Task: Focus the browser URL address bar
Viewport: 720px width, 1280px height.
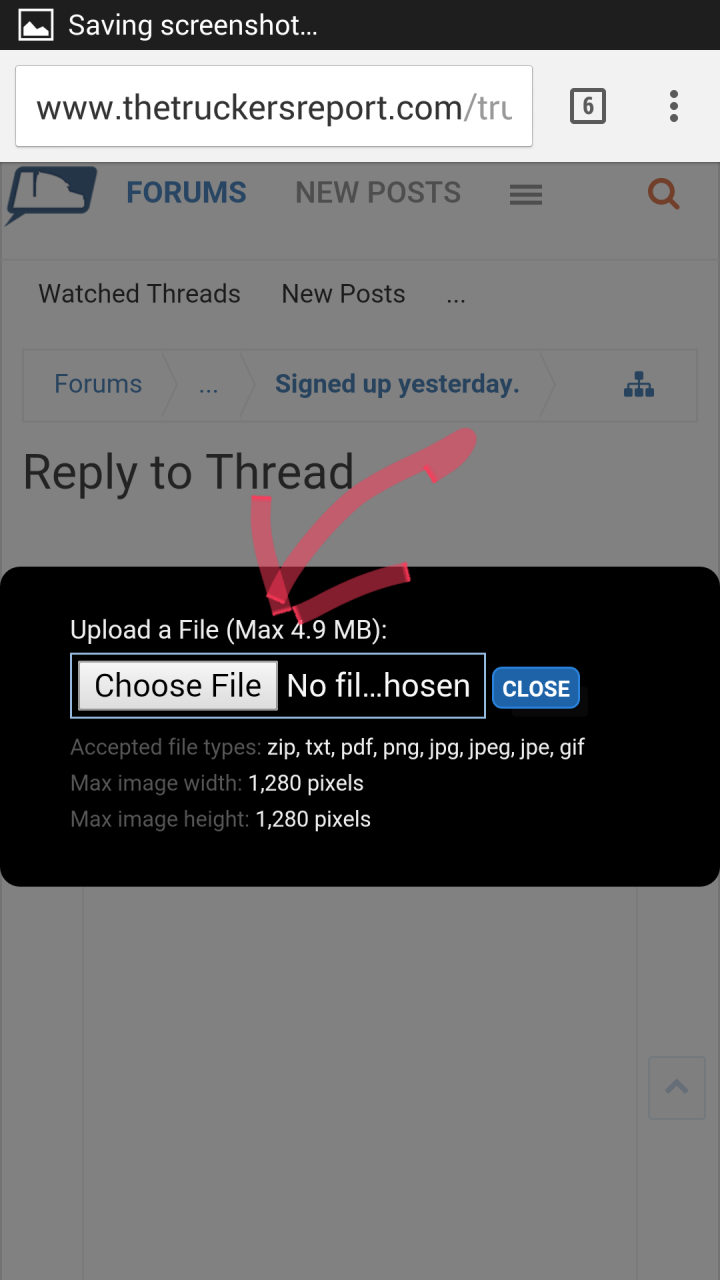Action: coord(274,106)
